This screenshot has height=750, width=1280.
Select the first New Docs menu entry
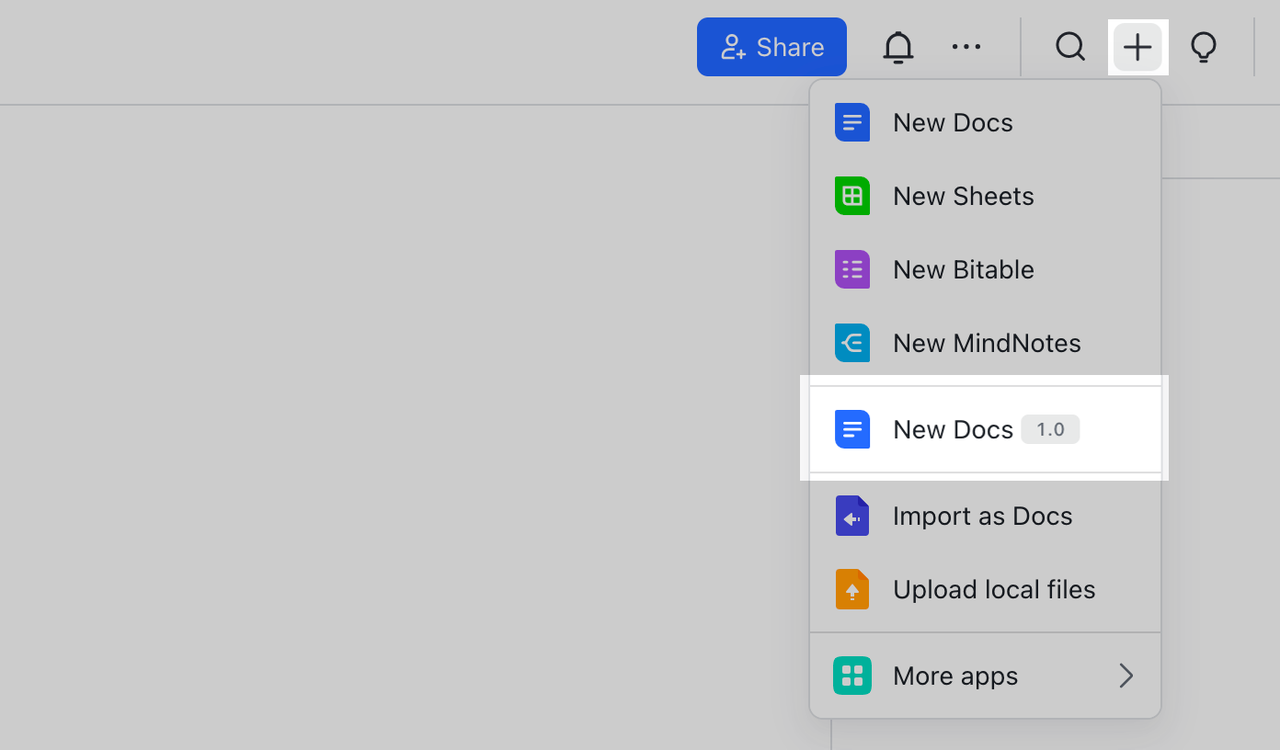click(952, 123)
